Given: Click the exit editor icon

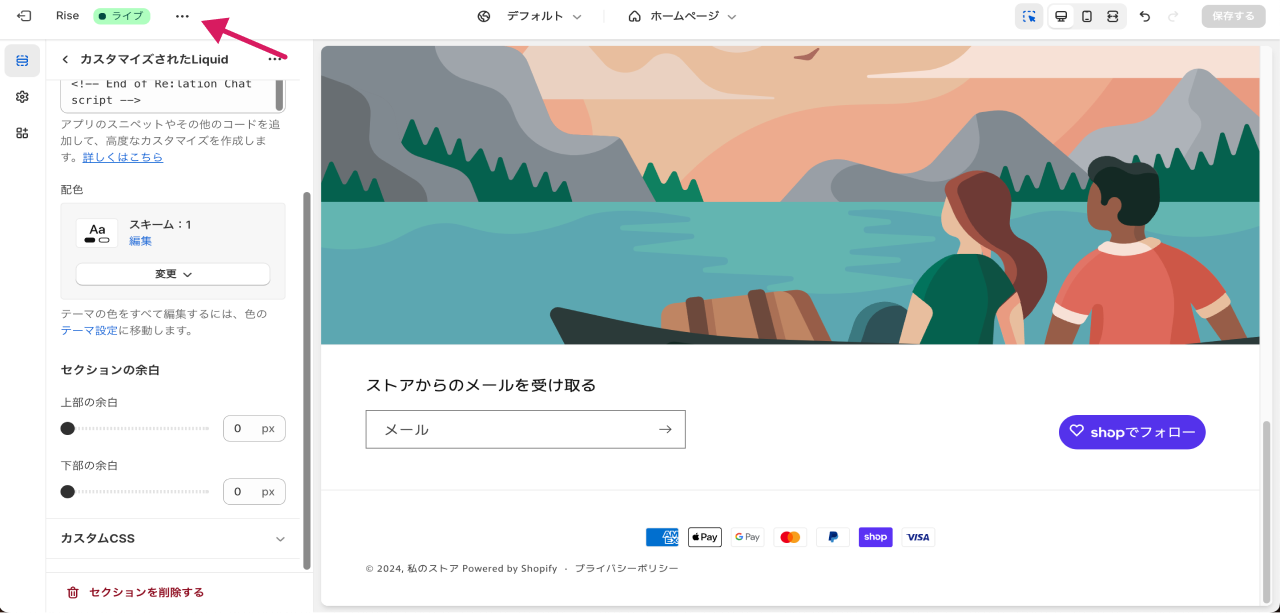Looking at the screenshot, I should pyautogui.click(x=24, y=16).
